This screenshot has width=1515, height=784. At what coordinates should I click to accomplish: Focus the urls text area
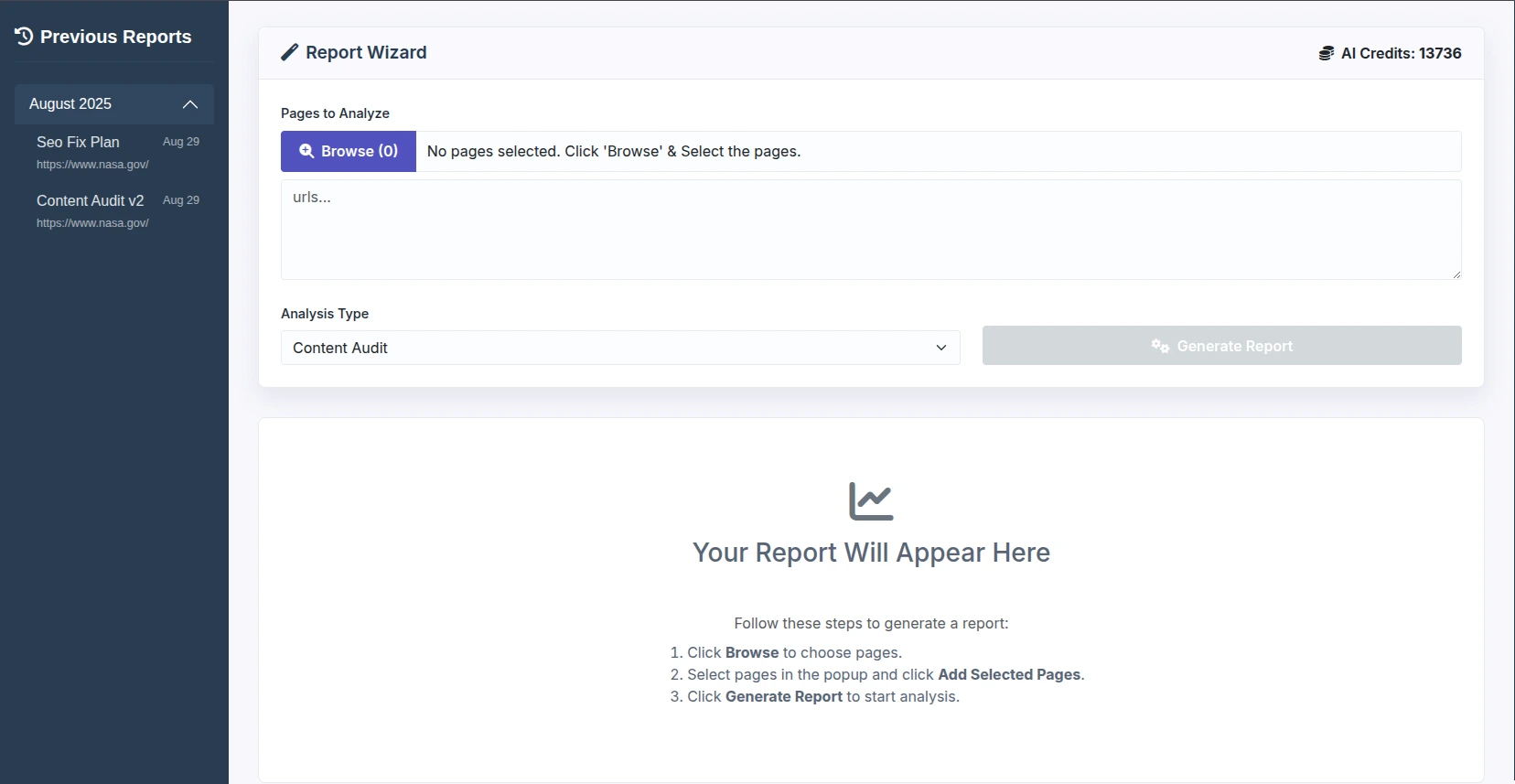tap(871, 230)
